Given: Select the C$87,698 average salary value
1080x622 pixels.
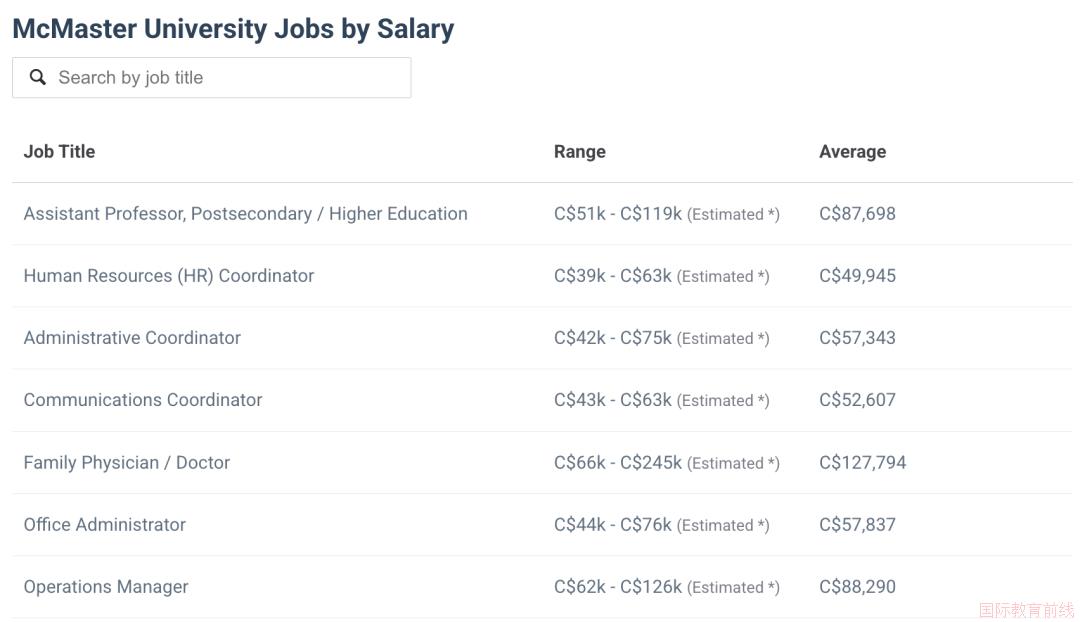Looking at the screenshot, I should click(x=858, y=214).
